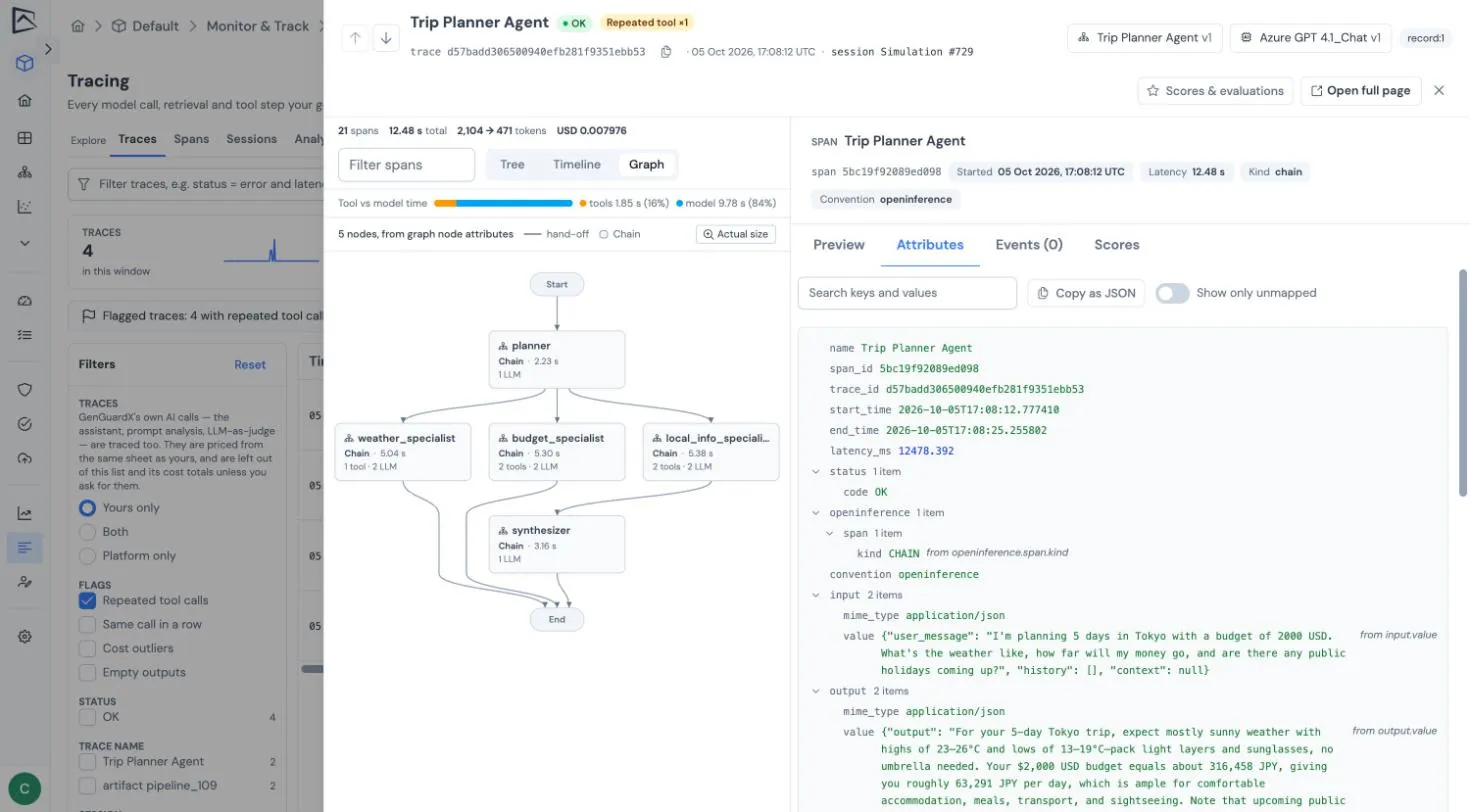The width and height of the screenshot is (1470, 812).
Task: Select the Both radio option
Action: click(87, 532)
